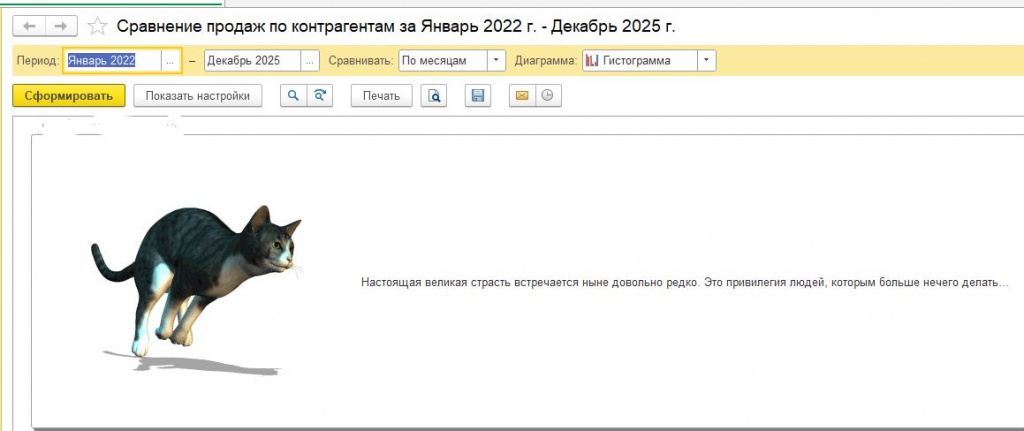Click Печать button

click(381, 95)
